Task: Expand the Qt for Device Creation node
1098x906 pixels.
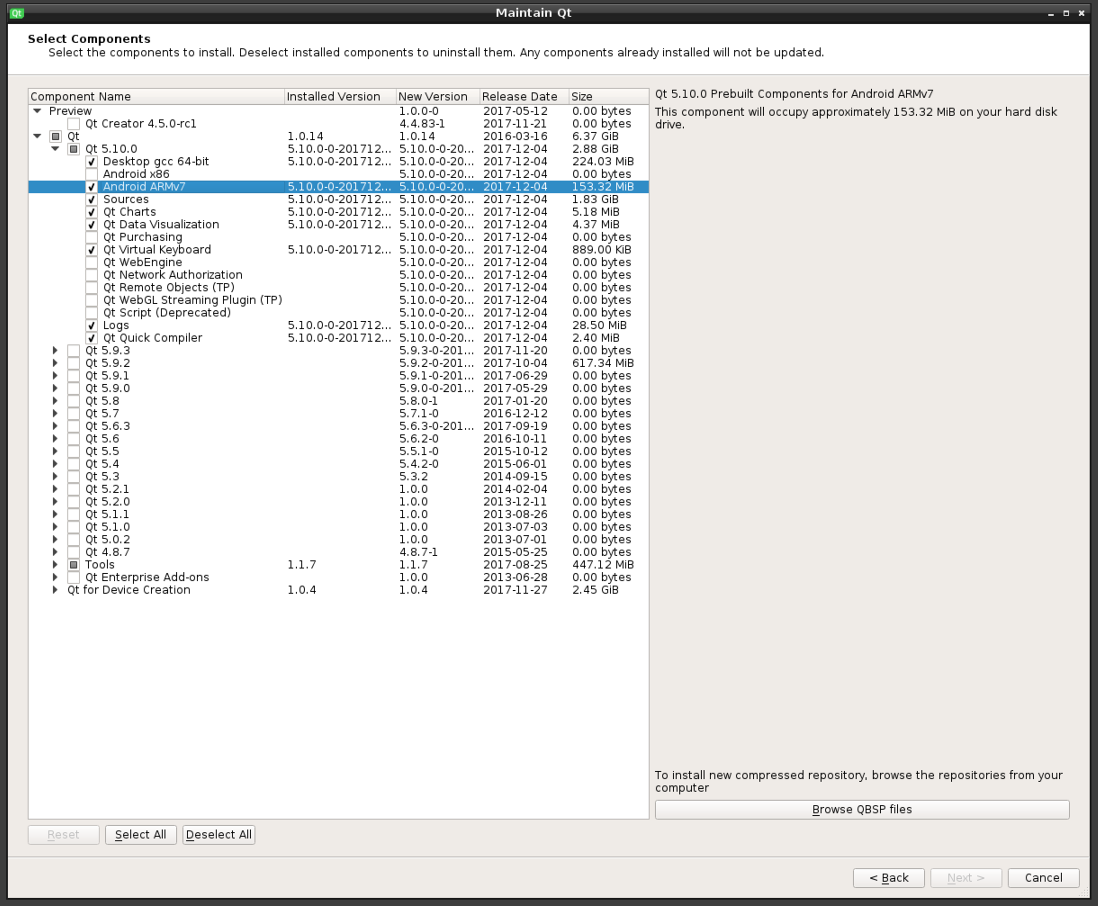Action: (x=55, y=590)
